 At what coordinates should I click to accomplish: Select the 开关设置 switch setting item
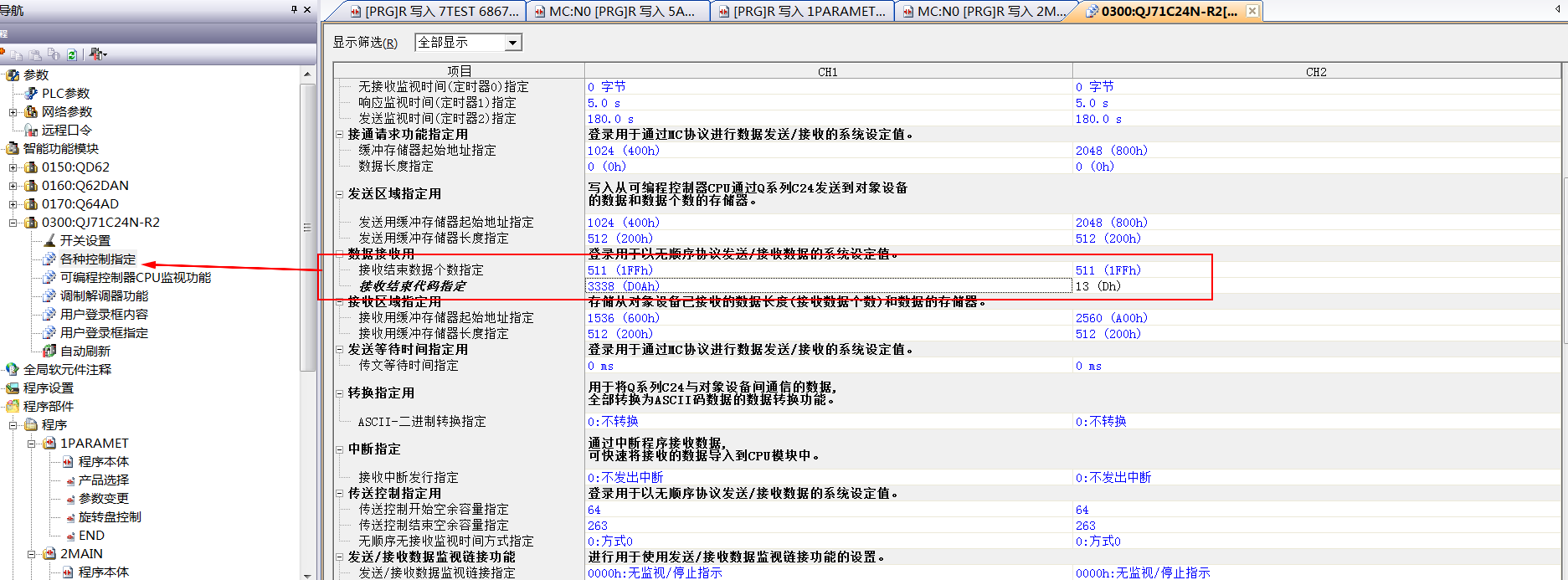(x=85, y=240)
